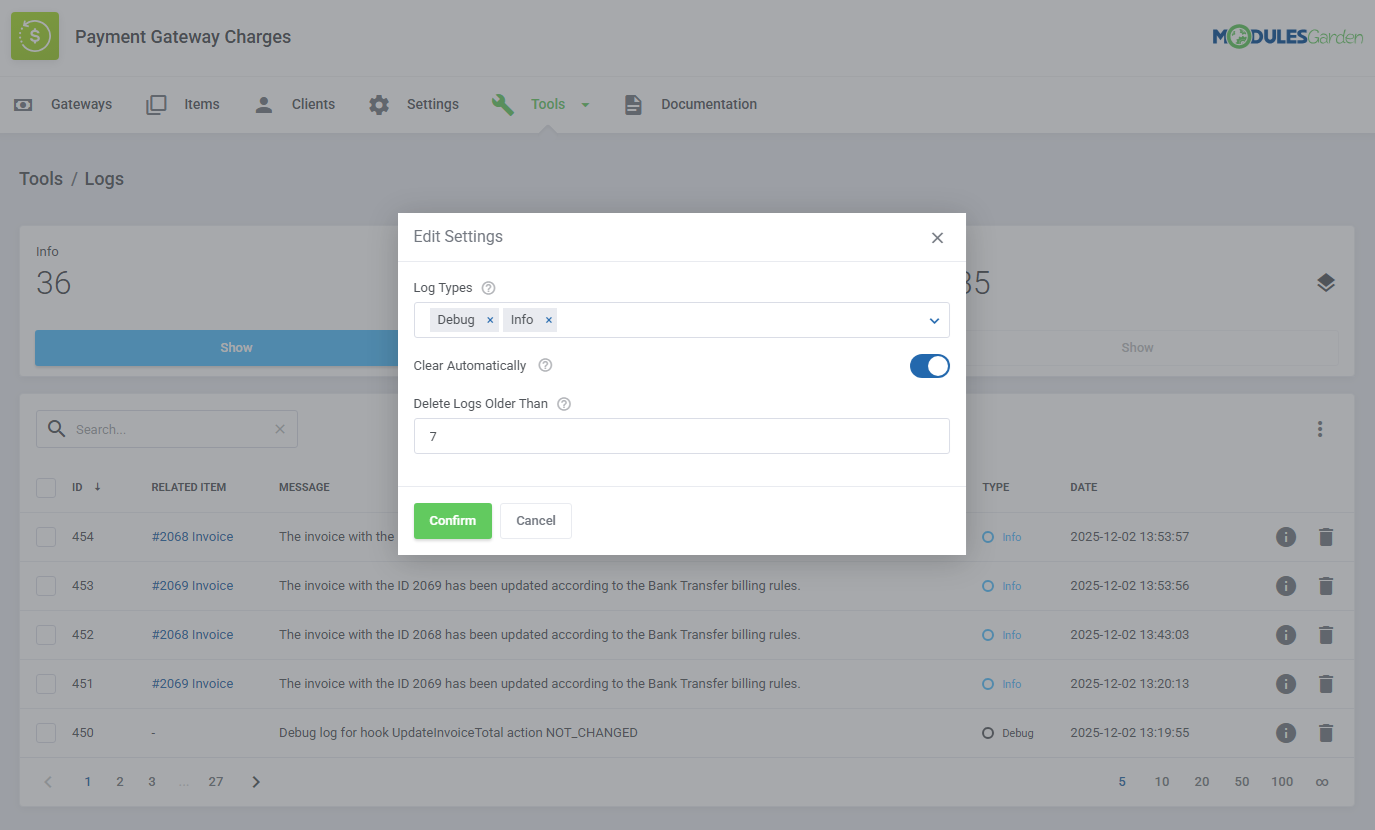The width and height of the screenshot is (1375, 830).
Task: Switch to the Gateways section
Action: [81, 103]
